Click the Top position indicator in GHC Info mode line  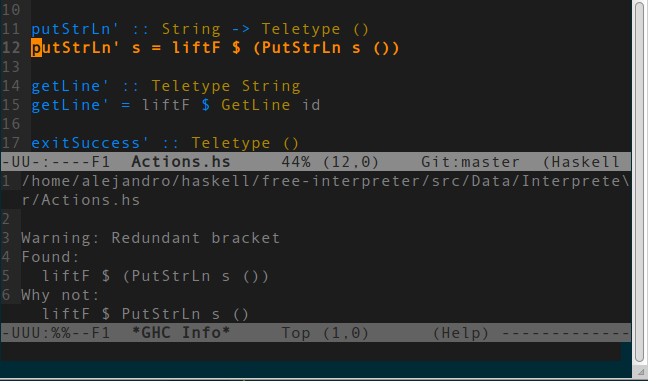295,333
